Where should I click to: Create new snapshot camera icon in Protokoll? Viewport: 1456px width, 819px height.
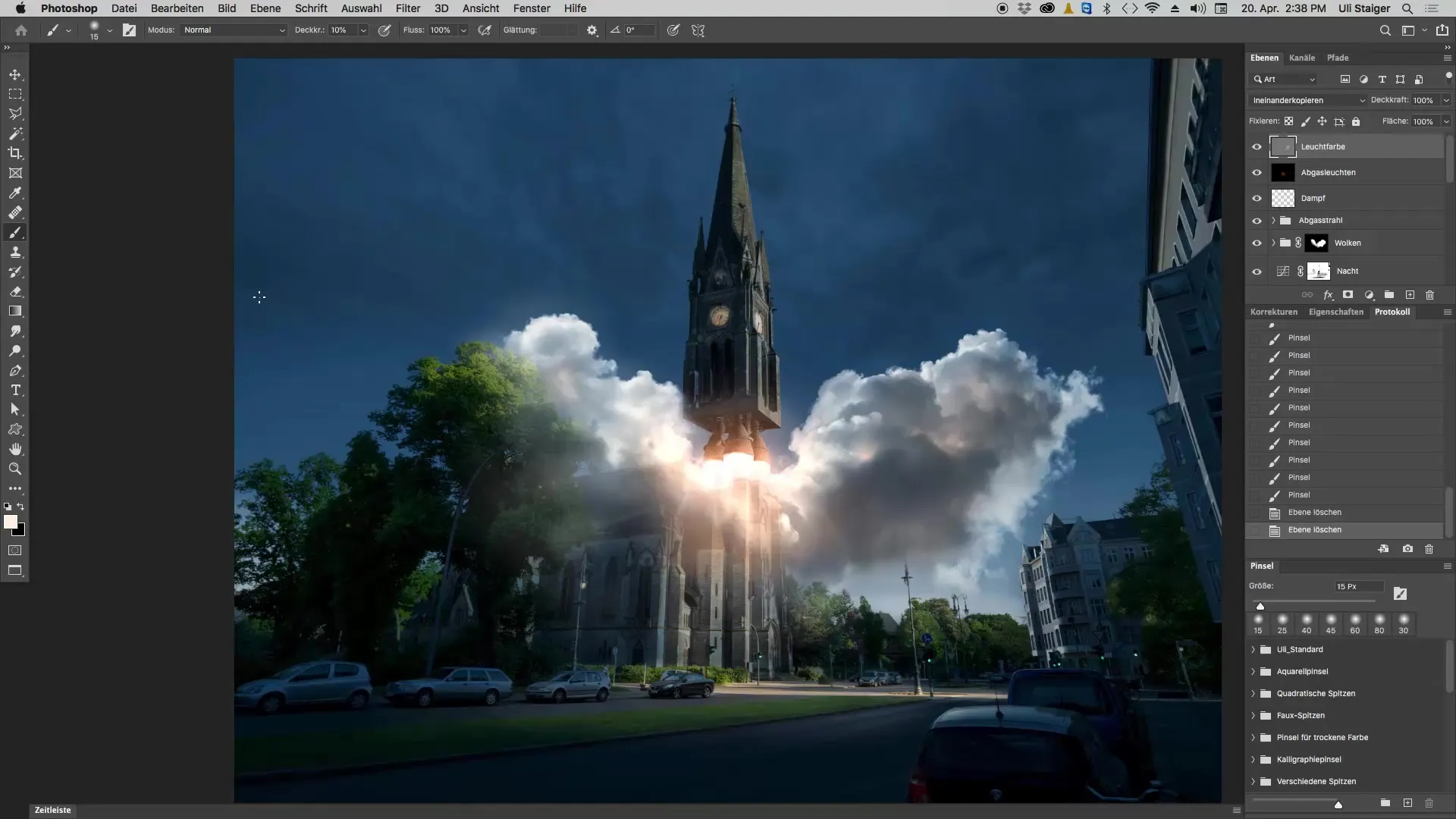pyautogui.click(x=1407, y=549)
